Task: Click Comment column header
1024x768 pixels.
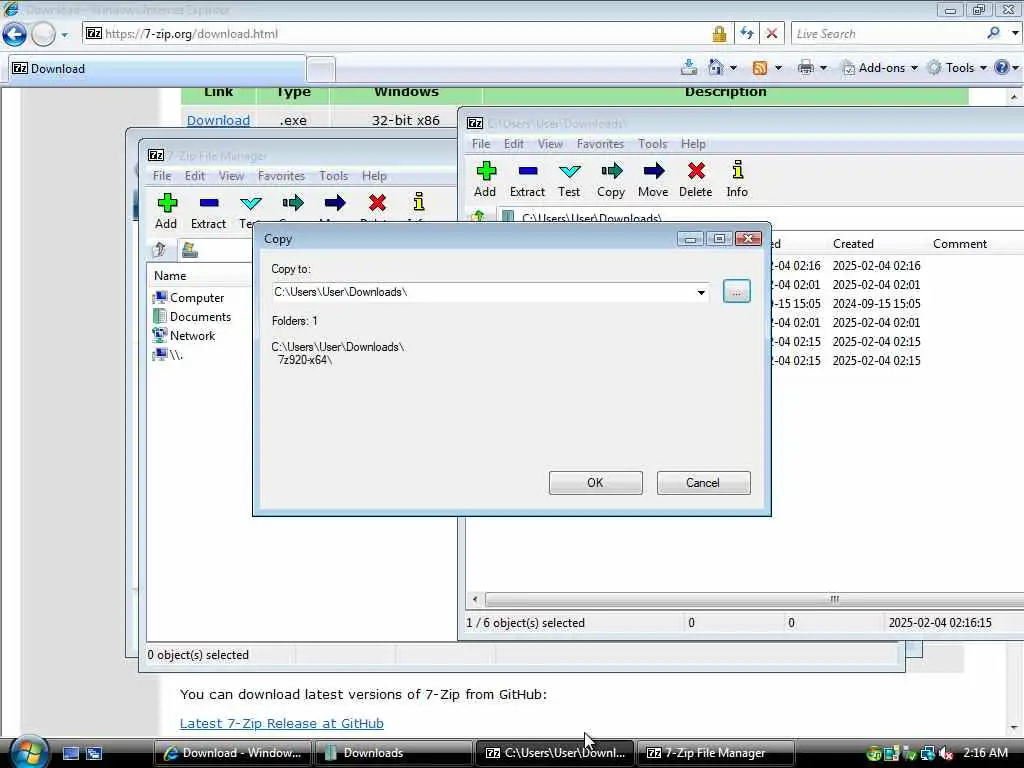Action: 959,244
